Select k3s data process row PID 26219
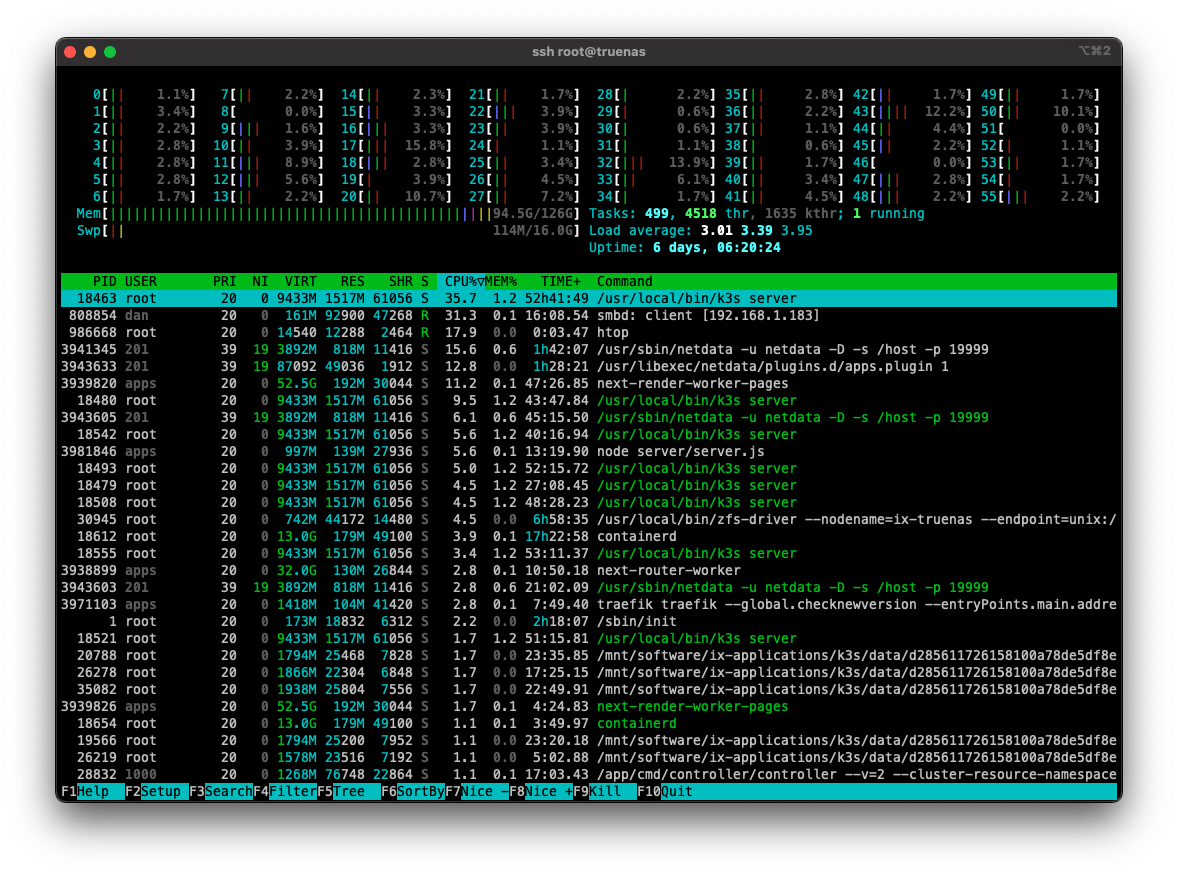 click(x=588, y=757)
